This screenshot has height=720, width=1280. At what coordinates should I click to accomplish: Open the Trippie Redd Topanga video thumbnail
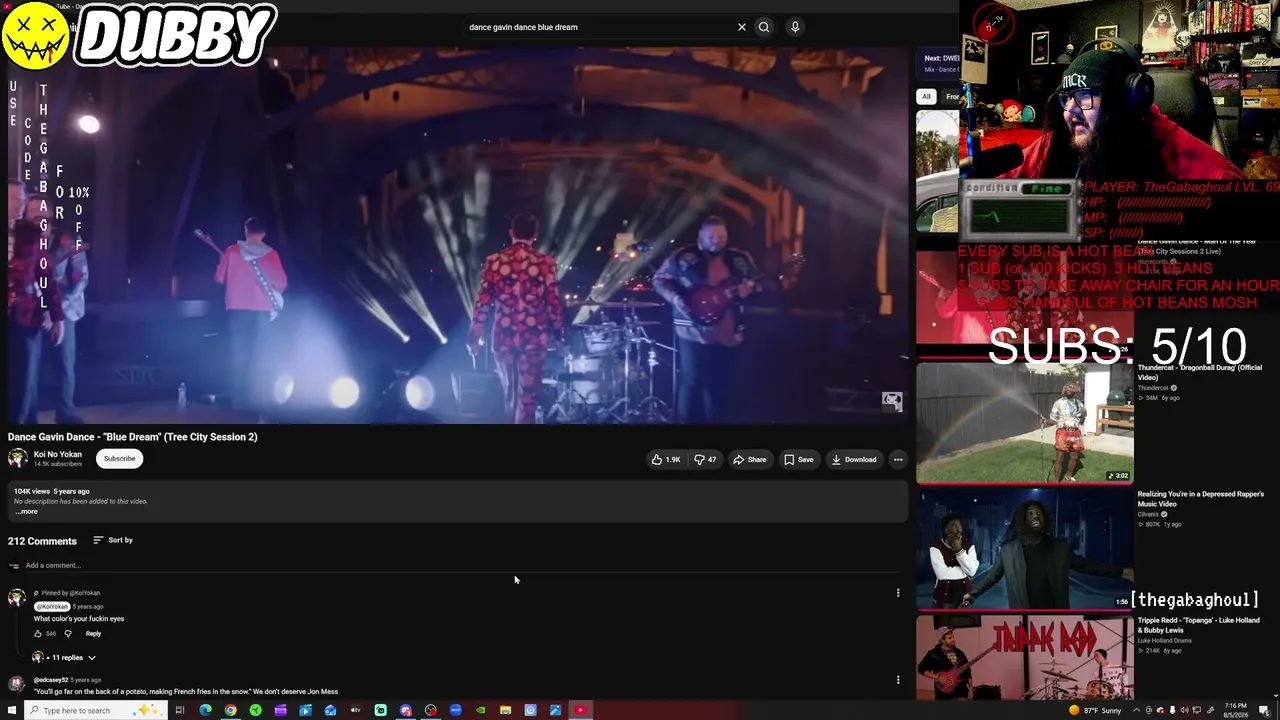click(x=1025, y=657)
